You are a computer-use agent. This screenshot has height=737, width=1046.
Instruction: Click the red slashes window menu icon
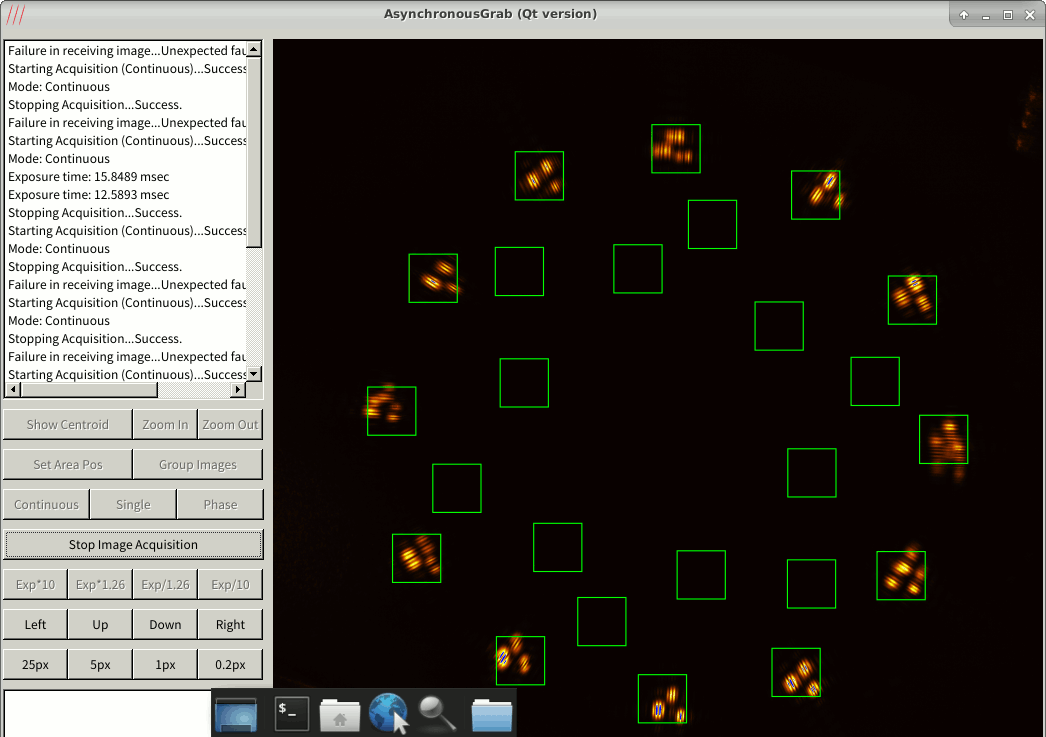pyautogui.click(x=15, y=14)
